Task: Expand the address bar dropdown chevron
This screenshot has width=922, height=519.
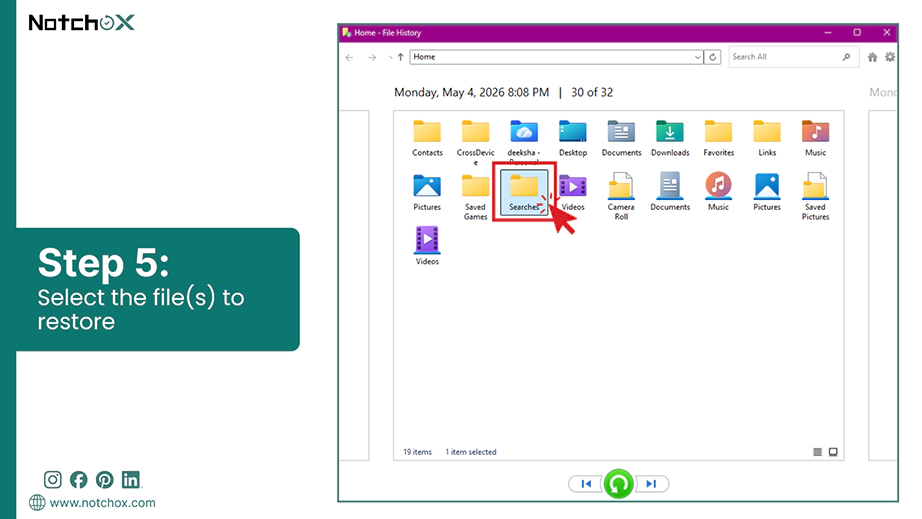Action: (x=697, y=57)
